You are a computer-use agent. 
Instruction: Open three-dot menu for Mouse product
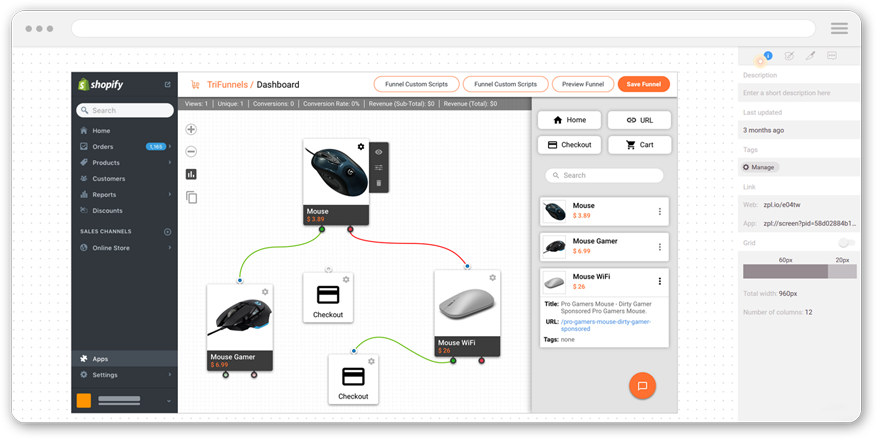tap(659, 211)
